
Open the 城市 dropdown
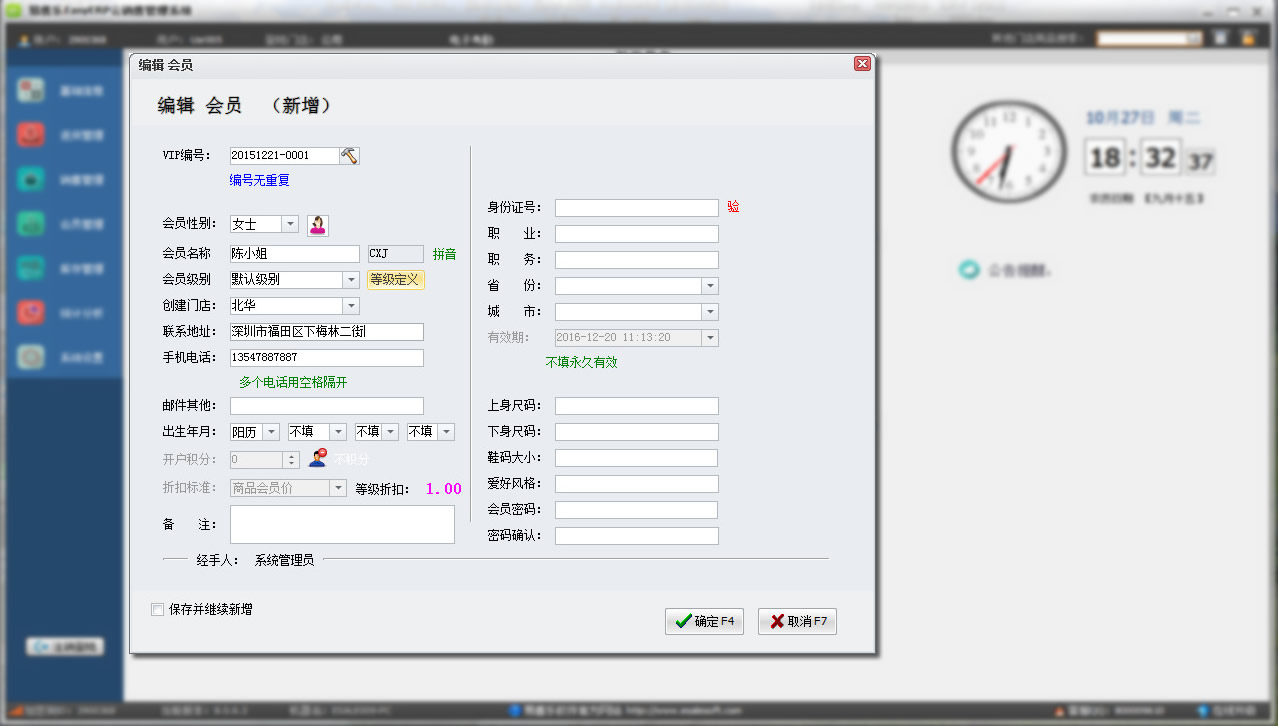coord(710,312)
